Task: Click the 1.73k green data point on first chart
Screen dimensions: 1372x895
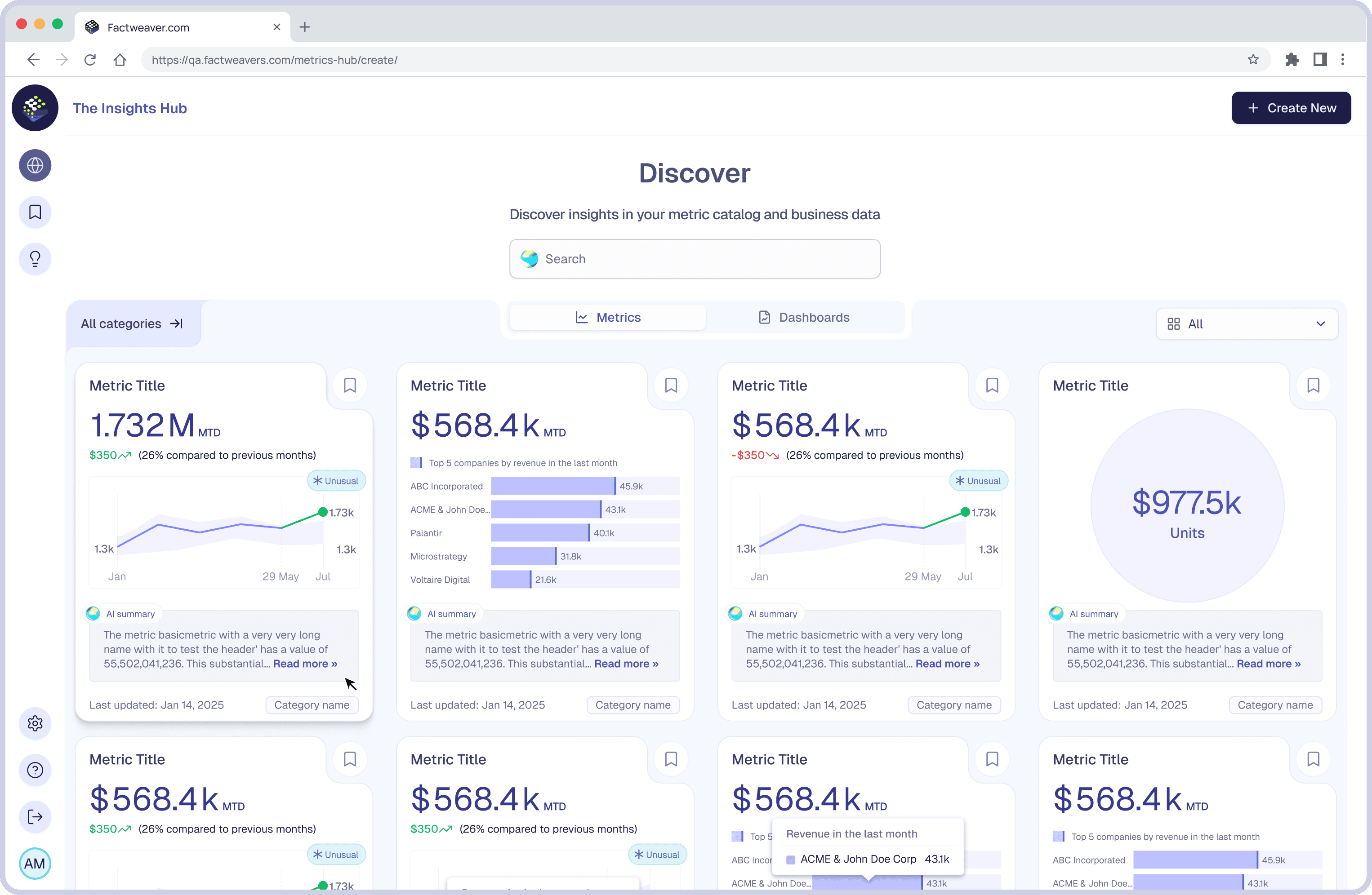Action: pyautogui.click(x=323, y=512)
